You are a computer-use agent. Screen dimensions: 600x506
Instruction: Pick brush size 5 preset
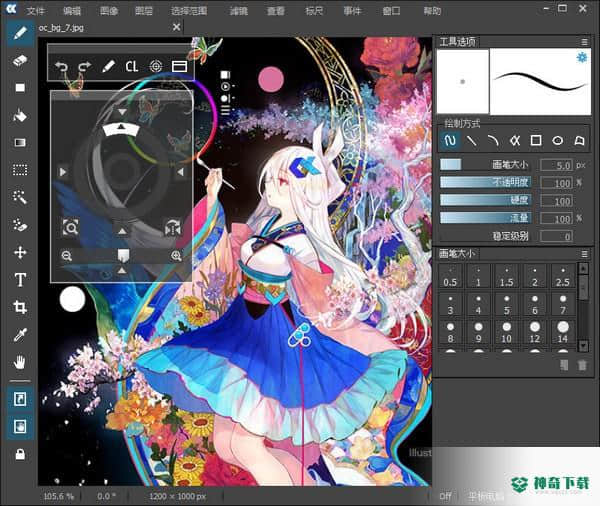tap(507, 305)
